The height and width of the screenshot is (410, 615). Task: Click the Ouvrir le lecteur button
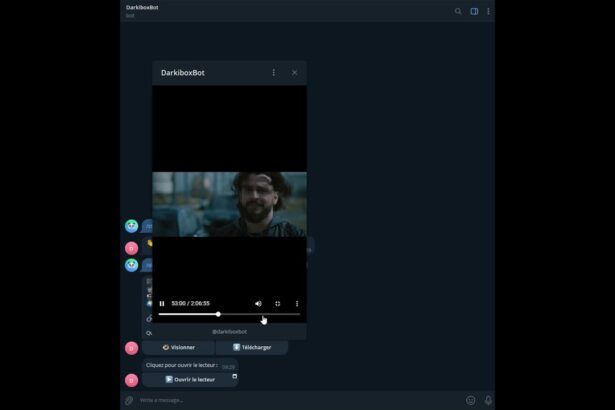[190, 380]
